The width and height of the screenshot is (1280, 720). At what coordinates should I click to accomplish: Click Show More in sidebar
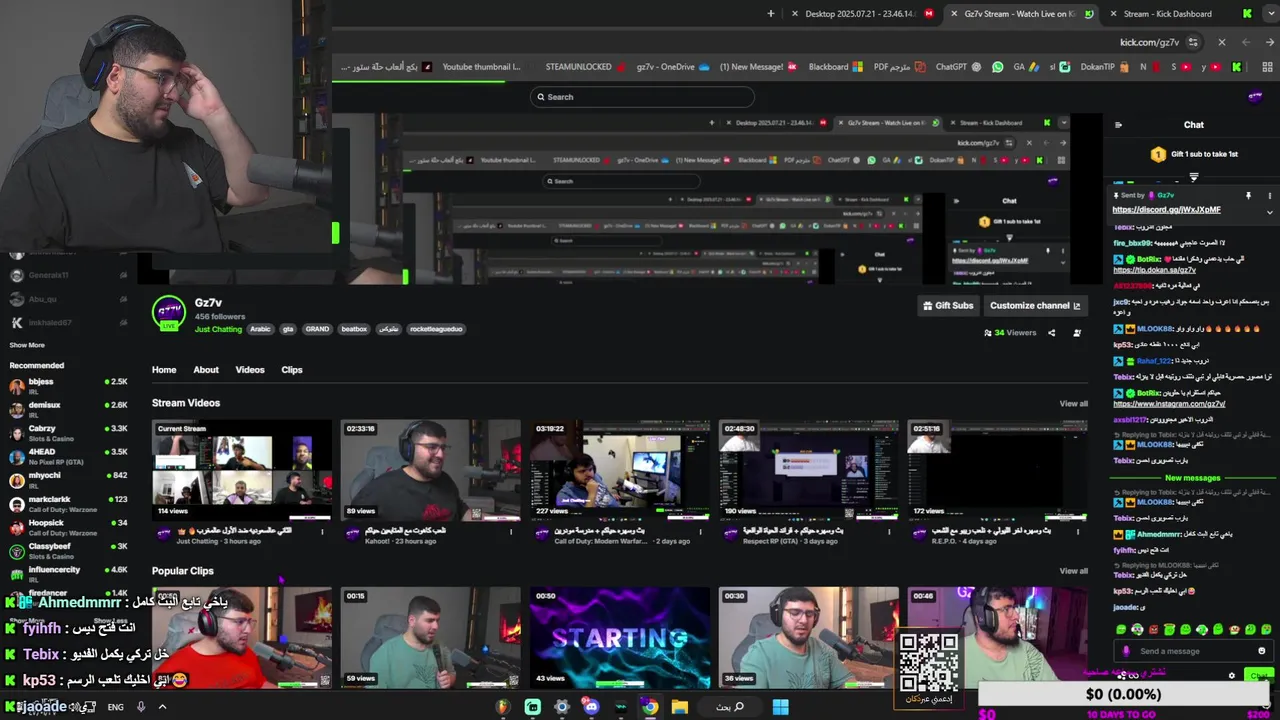[27, 345]
